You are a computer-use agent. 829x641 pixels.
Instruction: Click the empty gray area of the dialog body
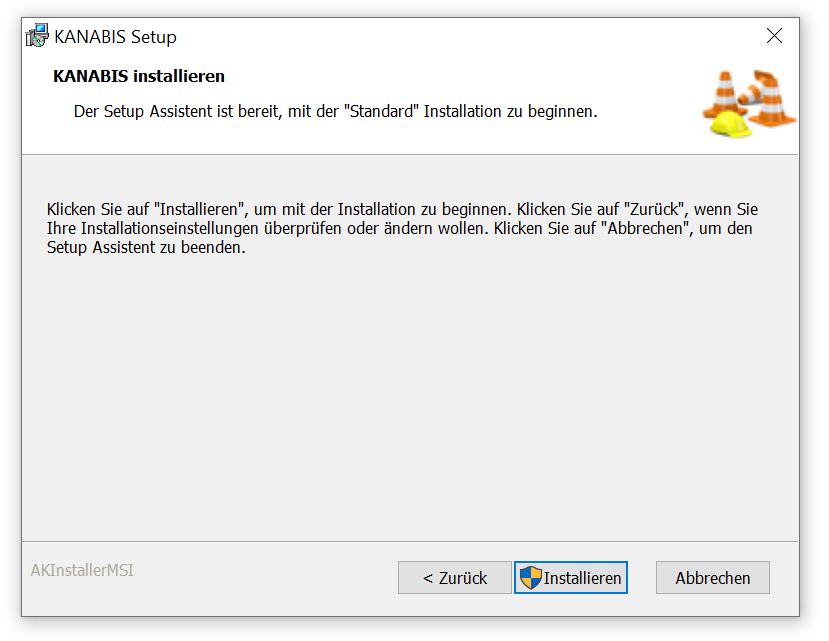coord(410,400)
